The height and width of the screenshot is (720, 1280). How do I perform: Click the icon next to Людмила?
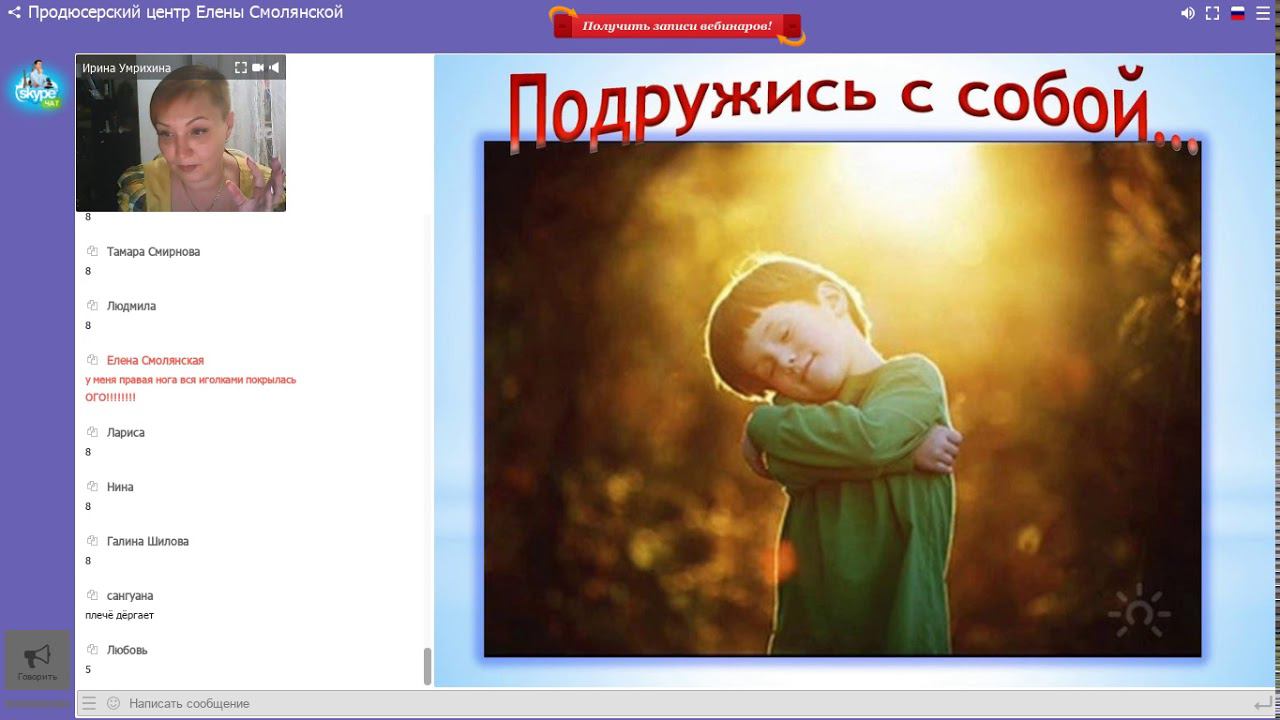point(92,306)
